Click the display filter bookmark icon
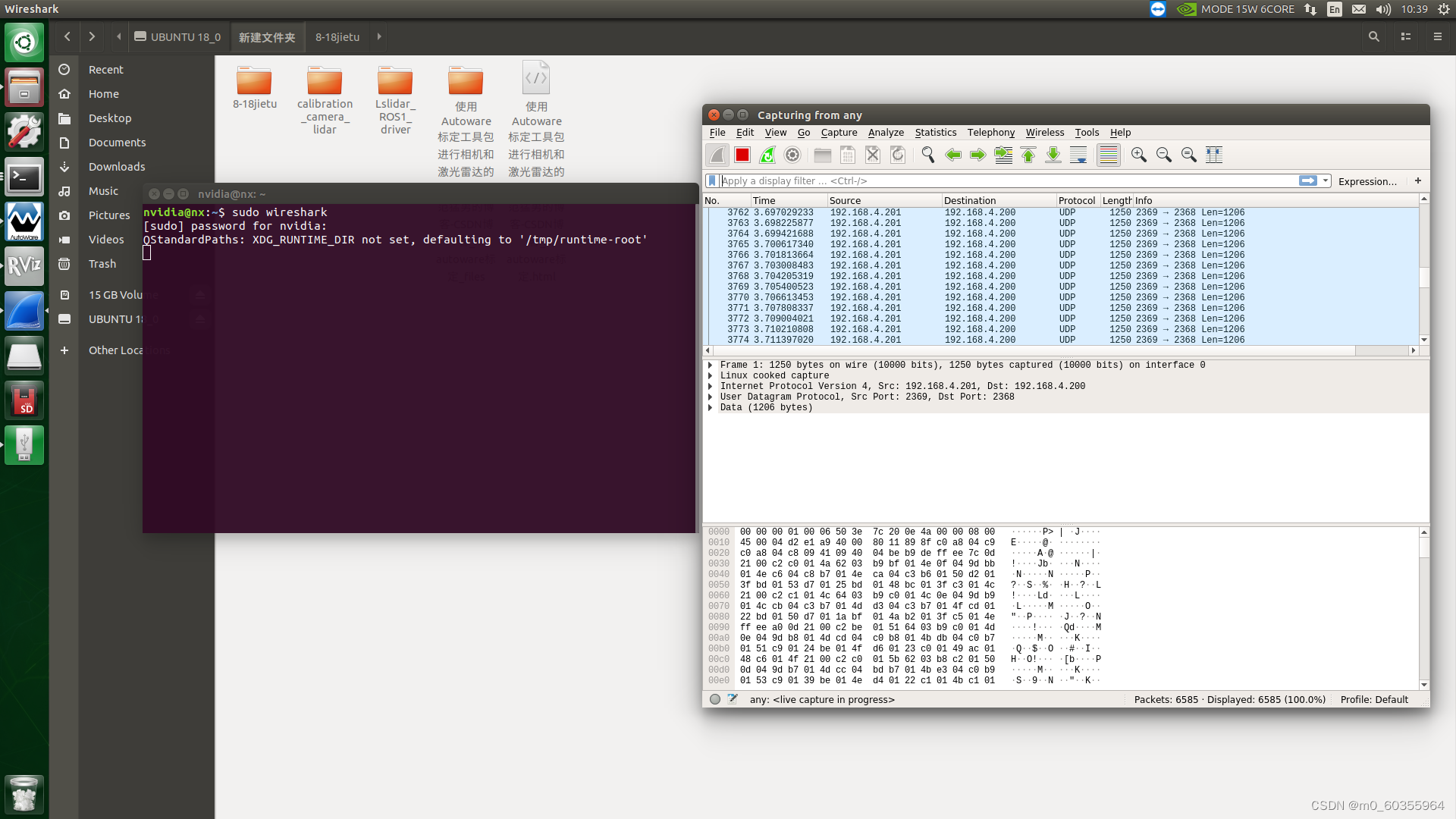The height and width of the screenshot is (819, 1456). pyautogui.click(x=711, y=181)
